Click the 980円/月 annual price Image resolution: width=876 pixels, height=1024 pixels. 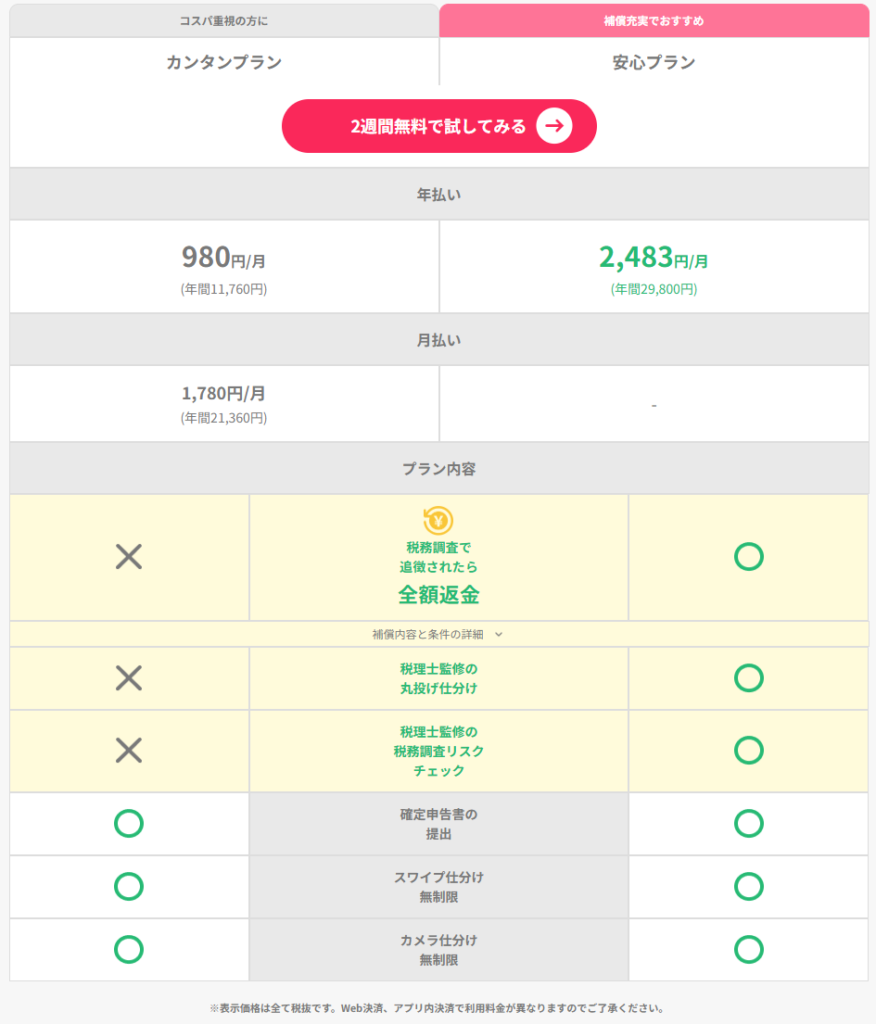223,258
